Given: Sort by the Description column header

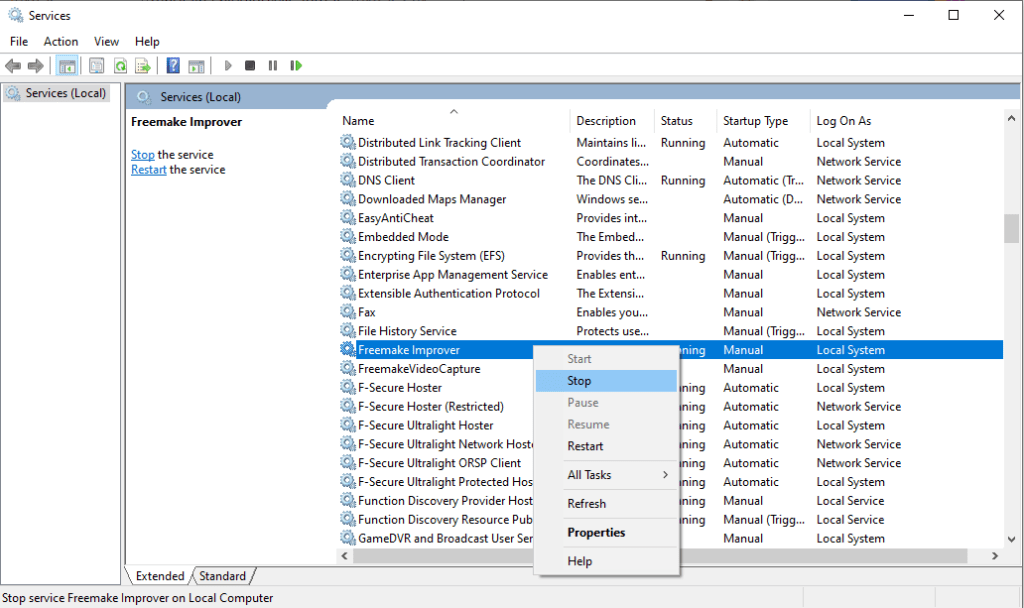Looking at the screenshot, I should (x=613, y=120).
